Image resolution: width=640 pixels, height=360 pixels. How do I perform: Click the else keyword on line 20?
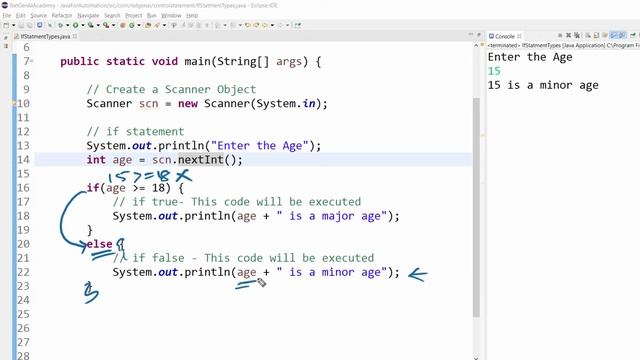pyautogui.click(x=99, y=244)
